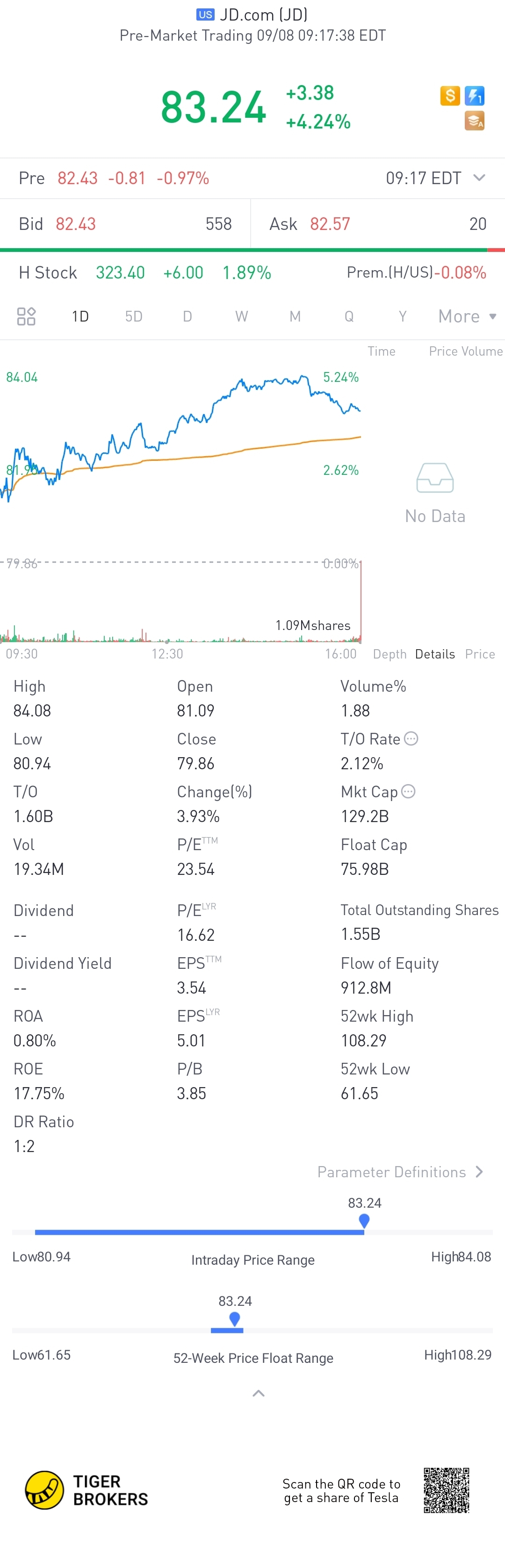Tap the Pre 82.43 pre-market price
Image resolution: width=505 pixels, height=1568 pixels.
[77, 178]
